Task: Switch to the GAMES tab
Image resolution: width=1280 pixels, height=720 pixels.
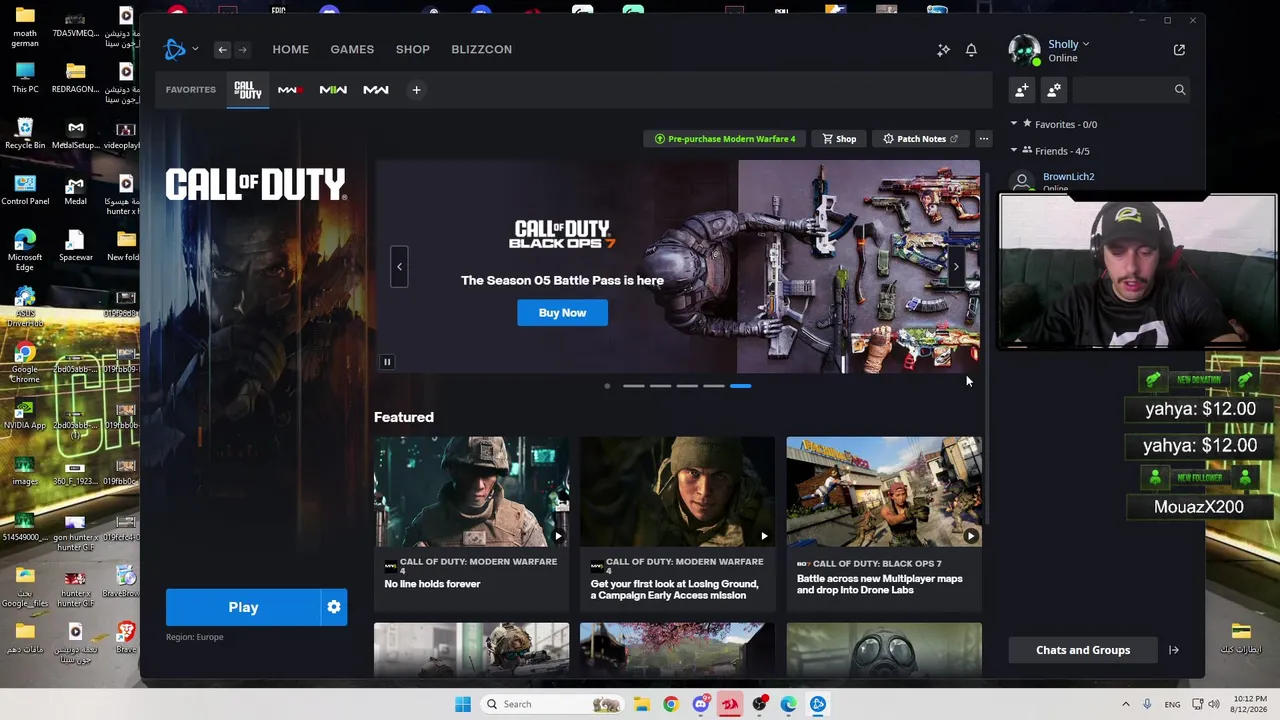Action: pos(352,49)
